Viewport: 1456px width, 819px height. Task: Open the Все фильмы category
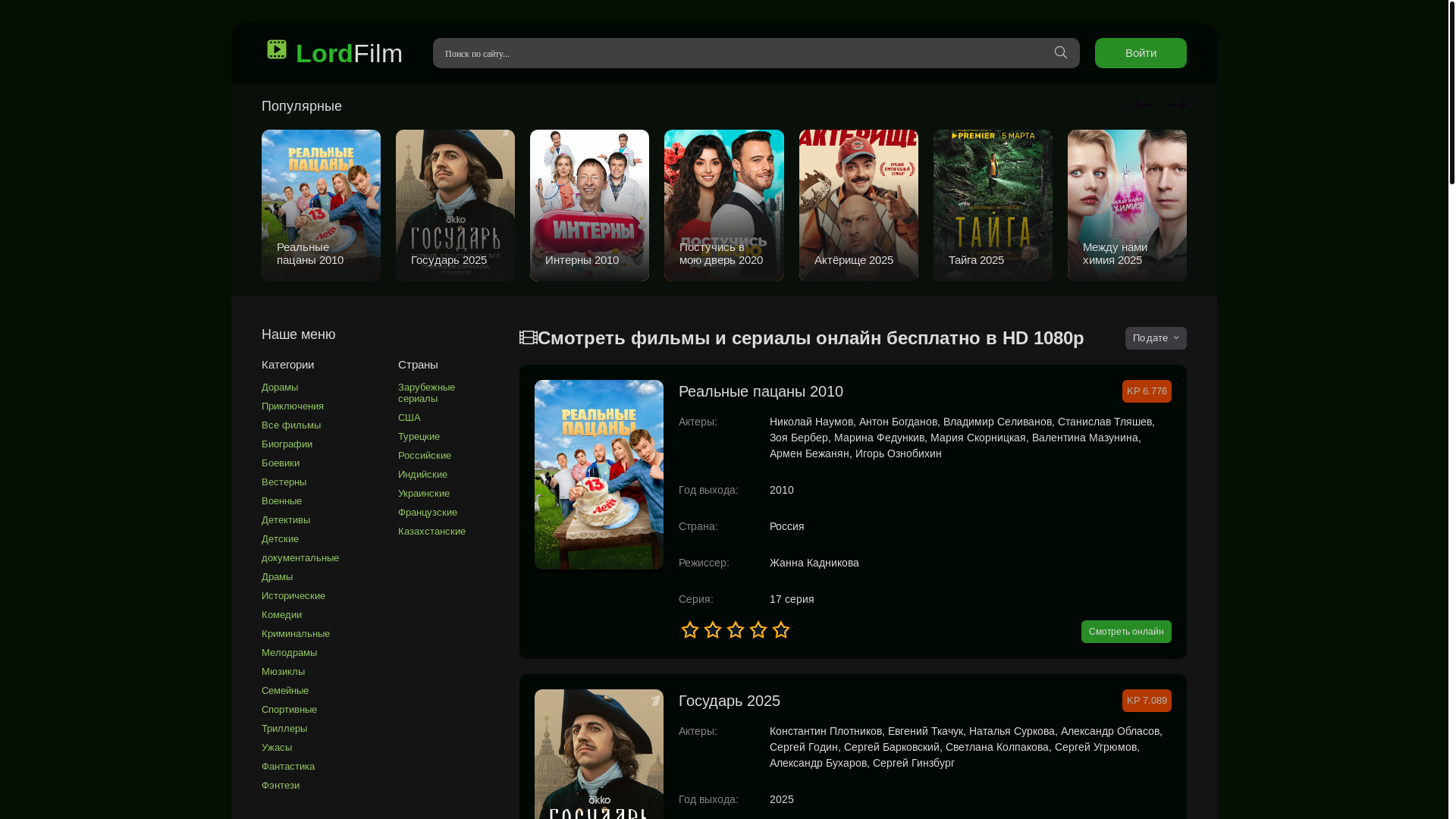291,425
